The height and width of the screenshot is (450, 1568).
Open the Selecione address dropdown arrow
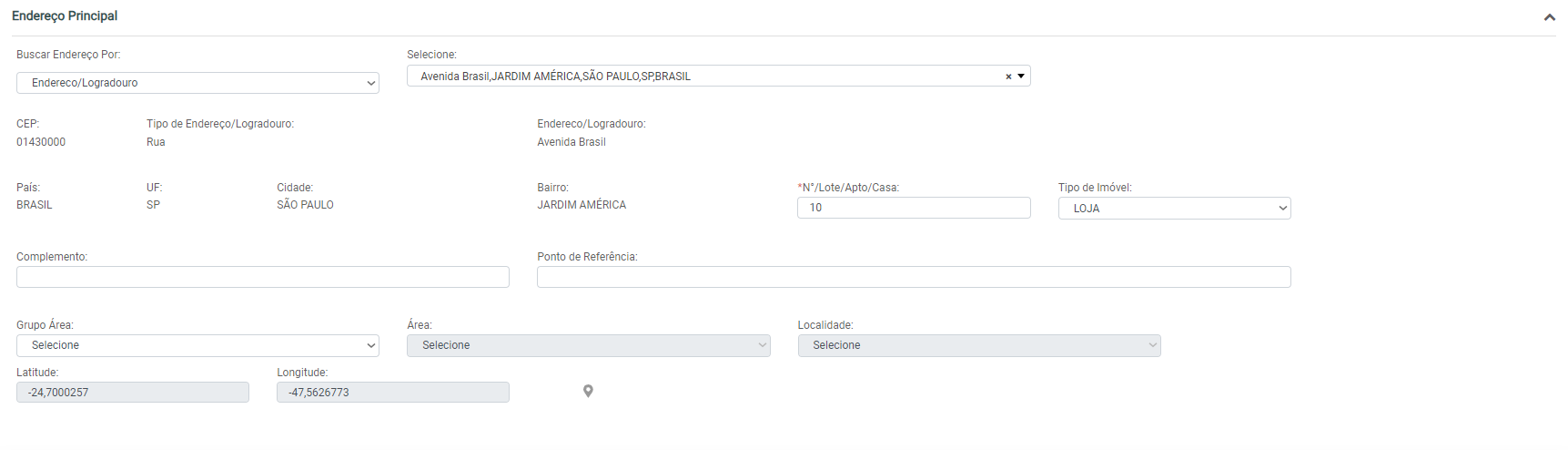[x=1021, y=77]
